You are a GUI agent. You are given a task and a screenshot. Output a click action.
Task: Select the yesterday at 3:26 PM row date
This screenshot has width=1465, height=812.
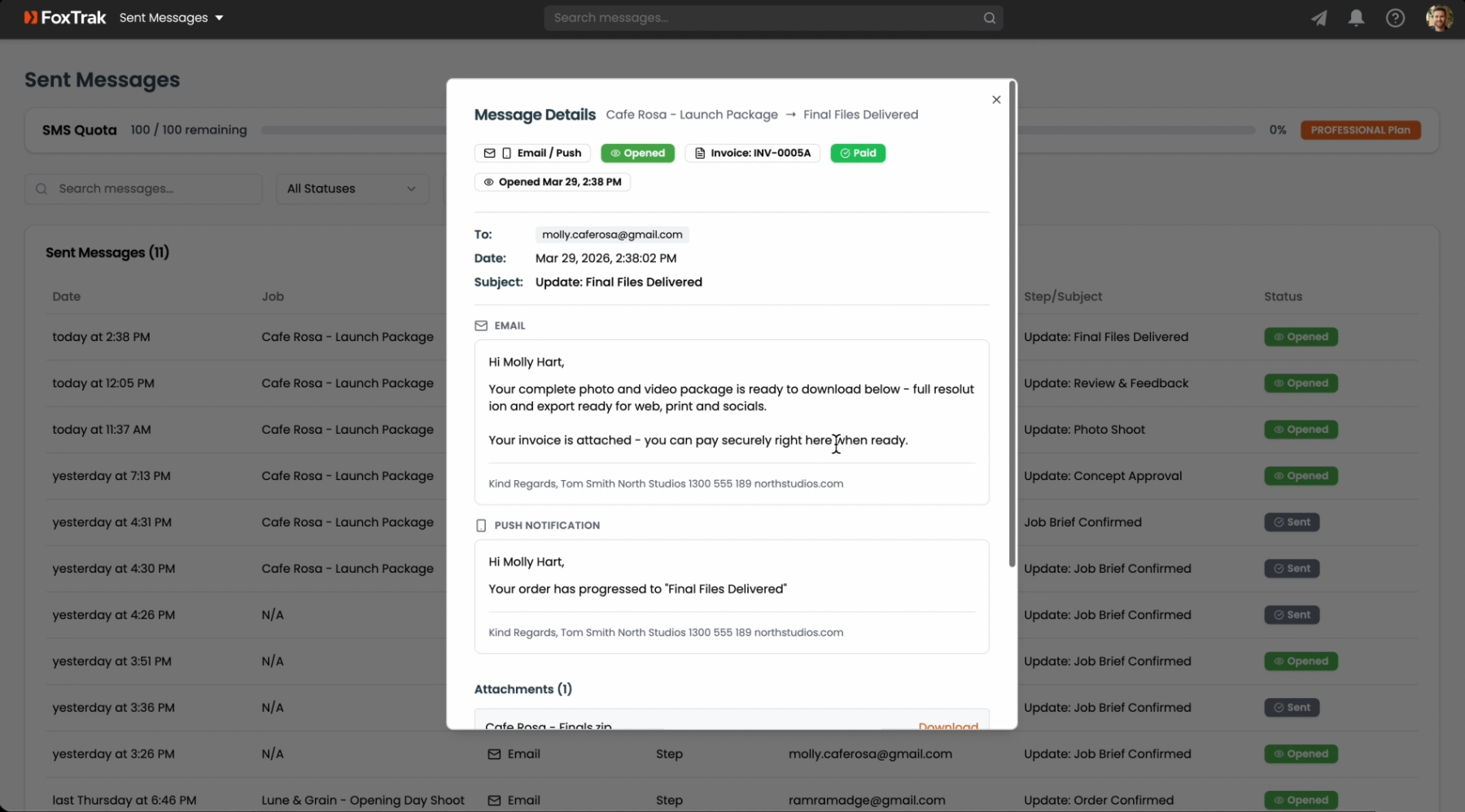click(x=113, y=754)
